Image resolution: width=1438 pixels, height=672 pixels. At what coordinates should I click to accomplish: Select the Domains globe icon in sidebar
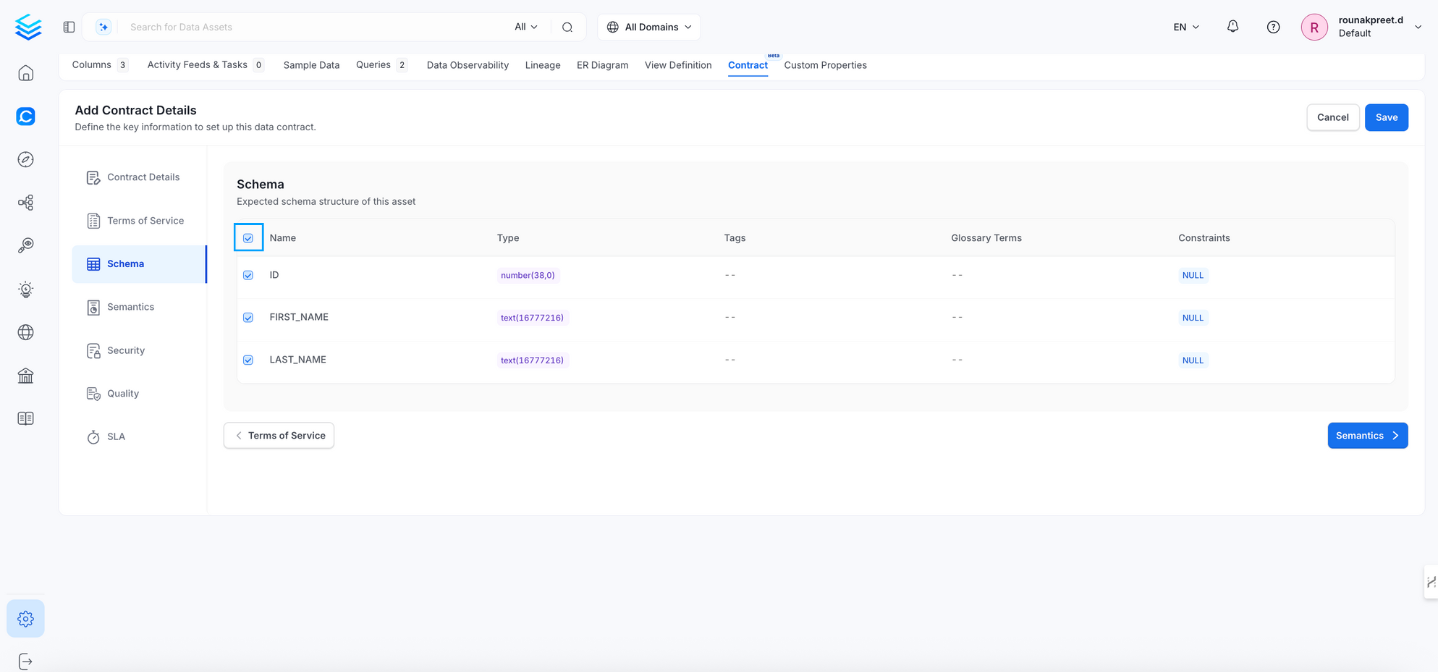point(26,332)
